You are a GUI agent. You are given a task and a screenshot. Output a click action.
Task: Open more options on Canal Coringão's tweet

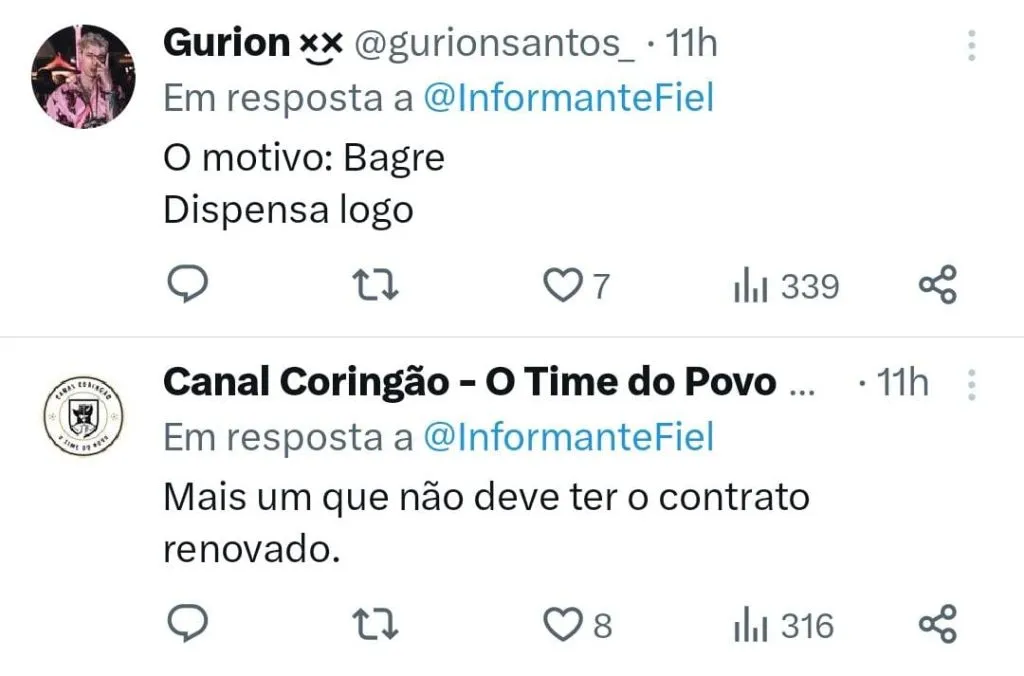[x=971, y=384]
